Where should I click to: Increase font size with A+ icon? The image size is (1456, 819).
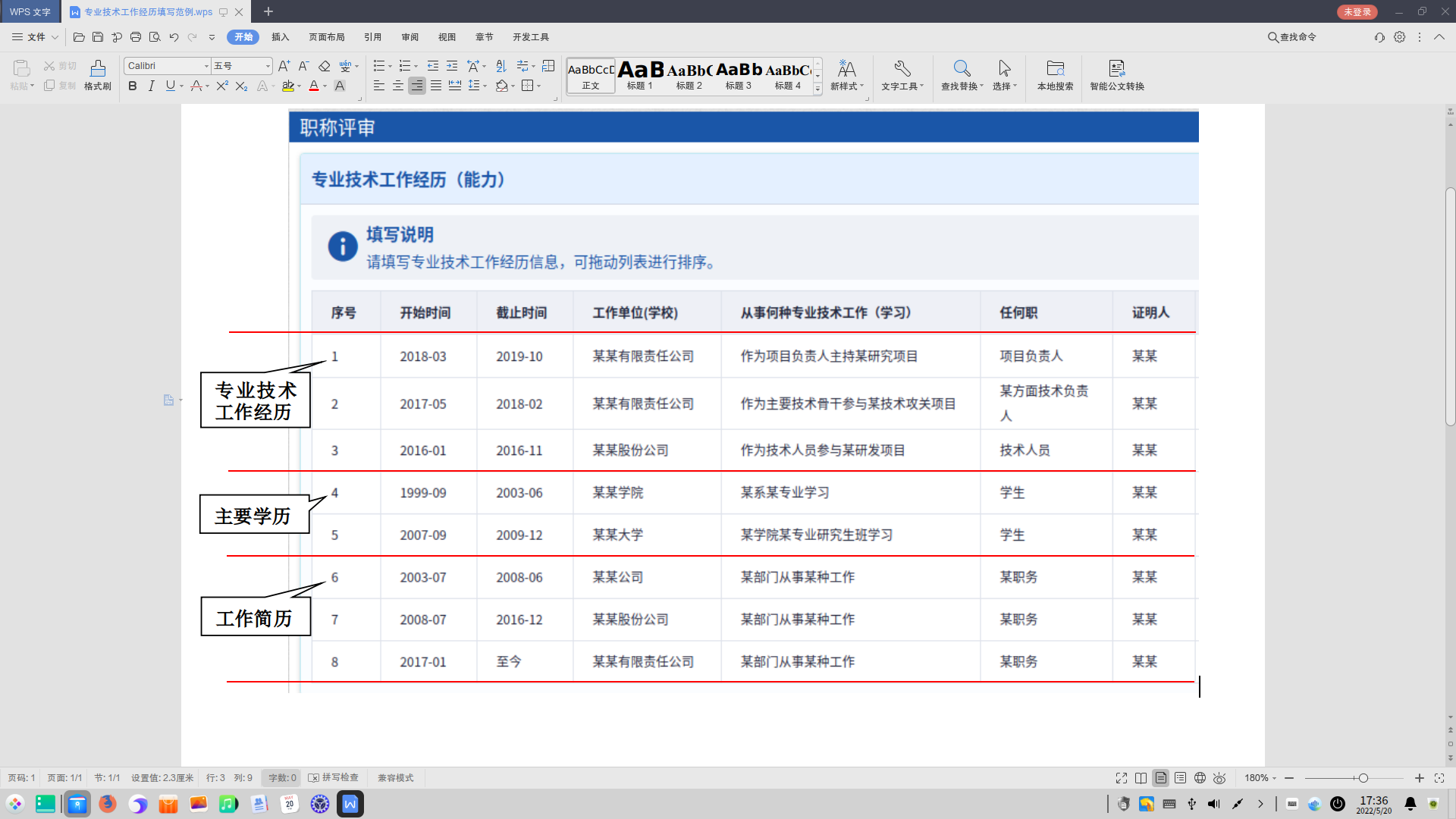tap(284, 66)
